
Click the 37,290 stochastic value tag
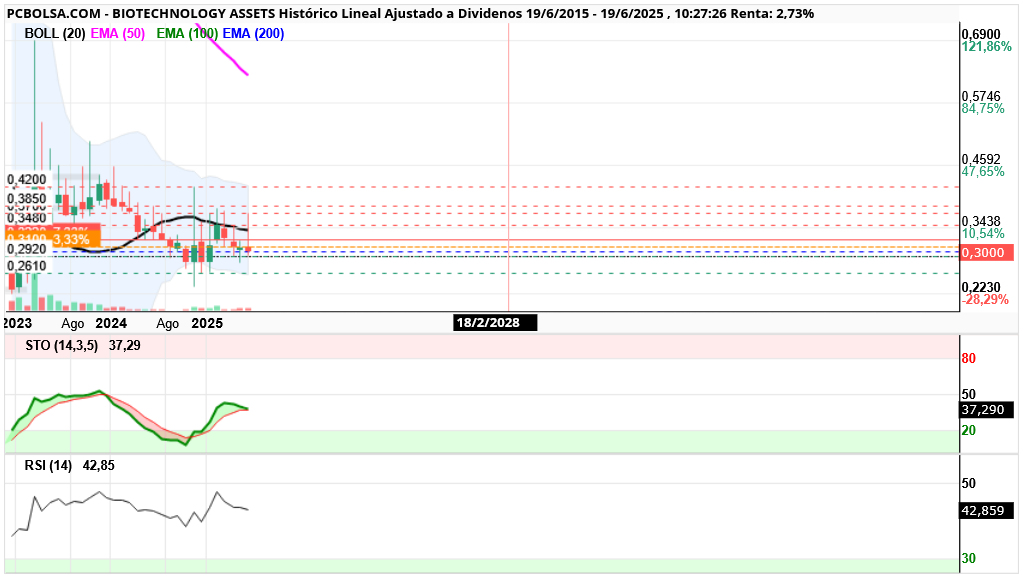click(x=987, y=410)
